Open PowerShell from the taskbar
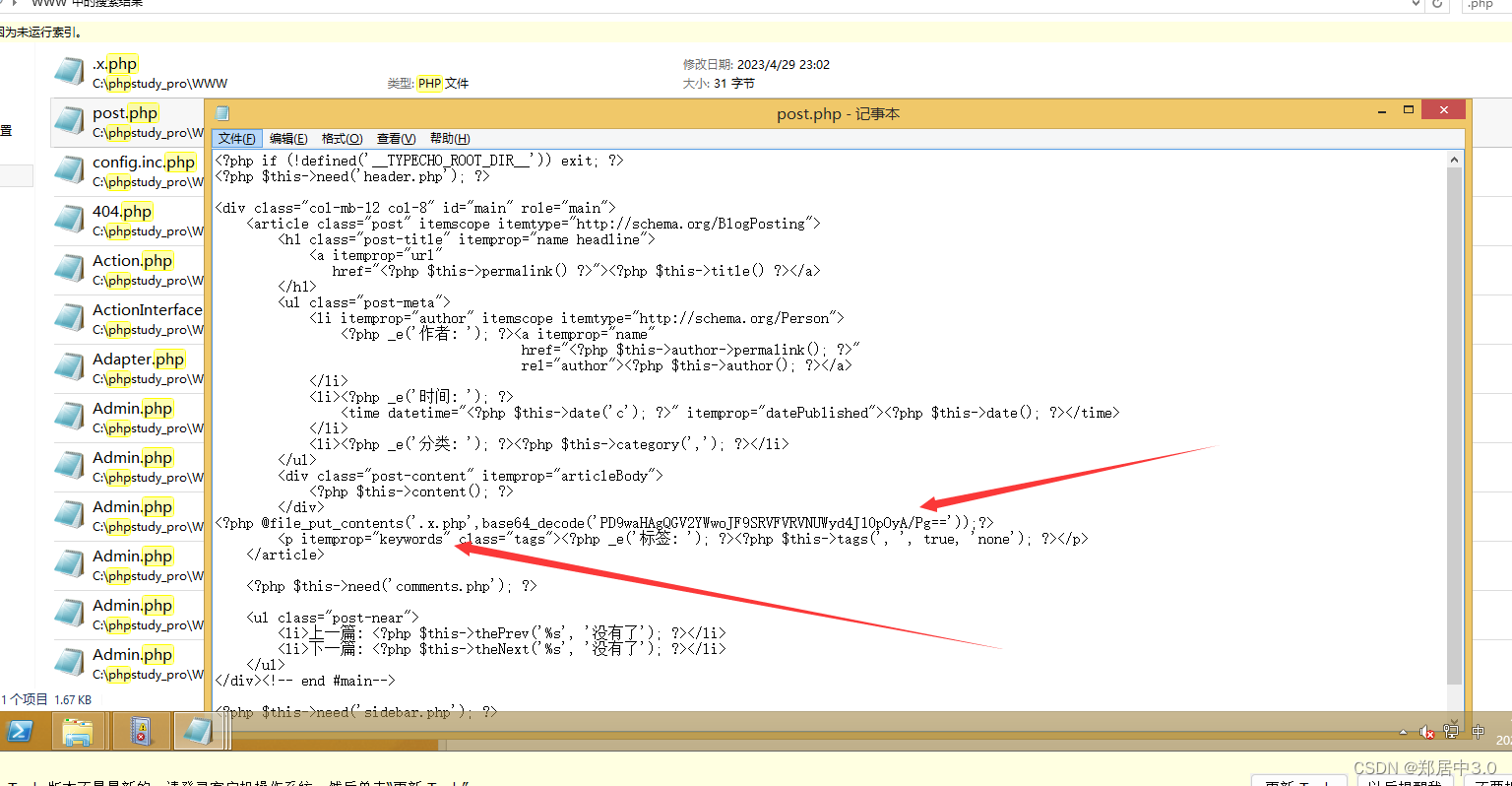1512x786 pixels. [x=21, y=732]
